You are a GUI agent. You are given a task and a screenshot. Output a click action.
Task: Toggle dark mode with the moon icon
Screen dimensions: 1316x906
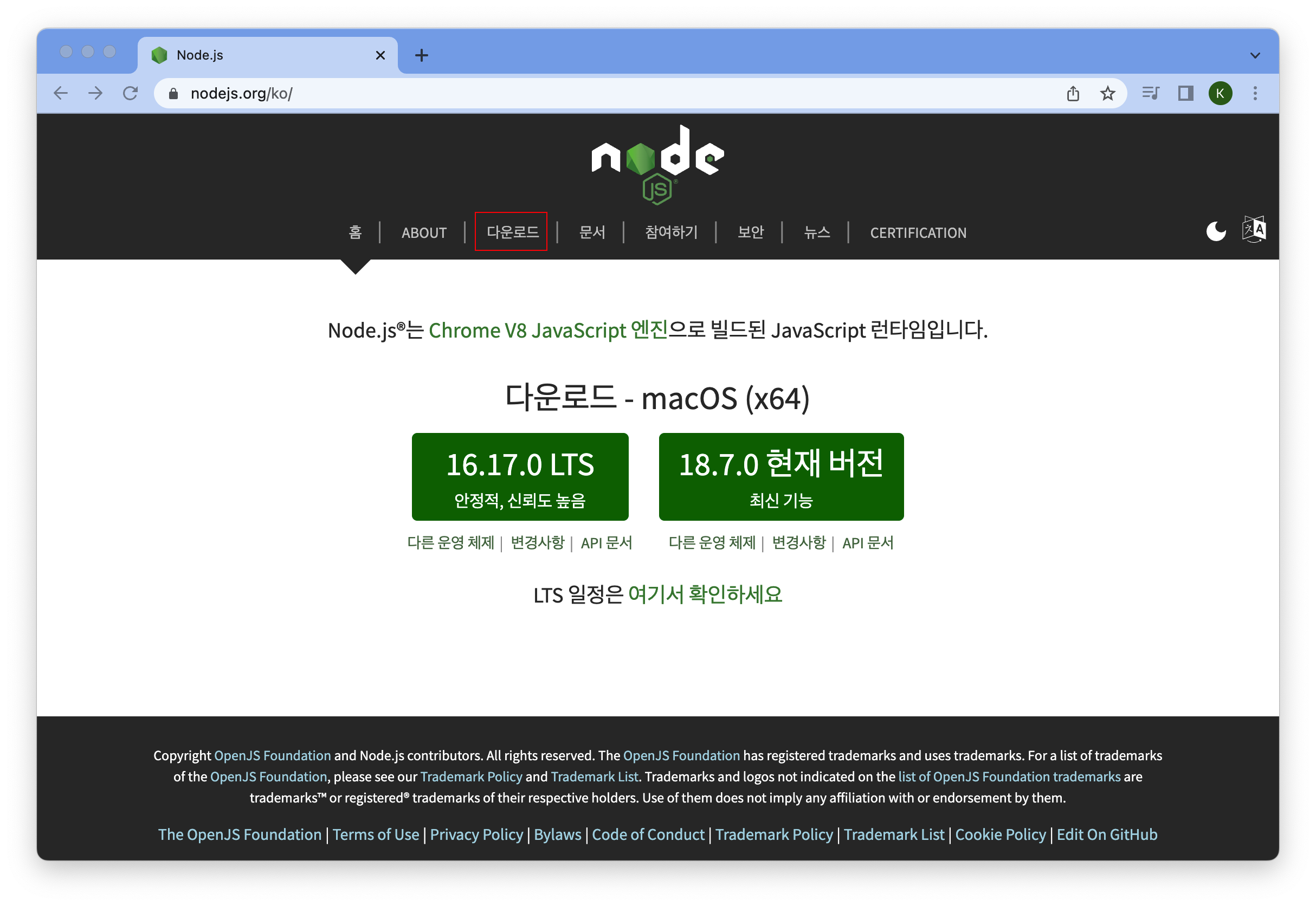tap(1216, 230)
